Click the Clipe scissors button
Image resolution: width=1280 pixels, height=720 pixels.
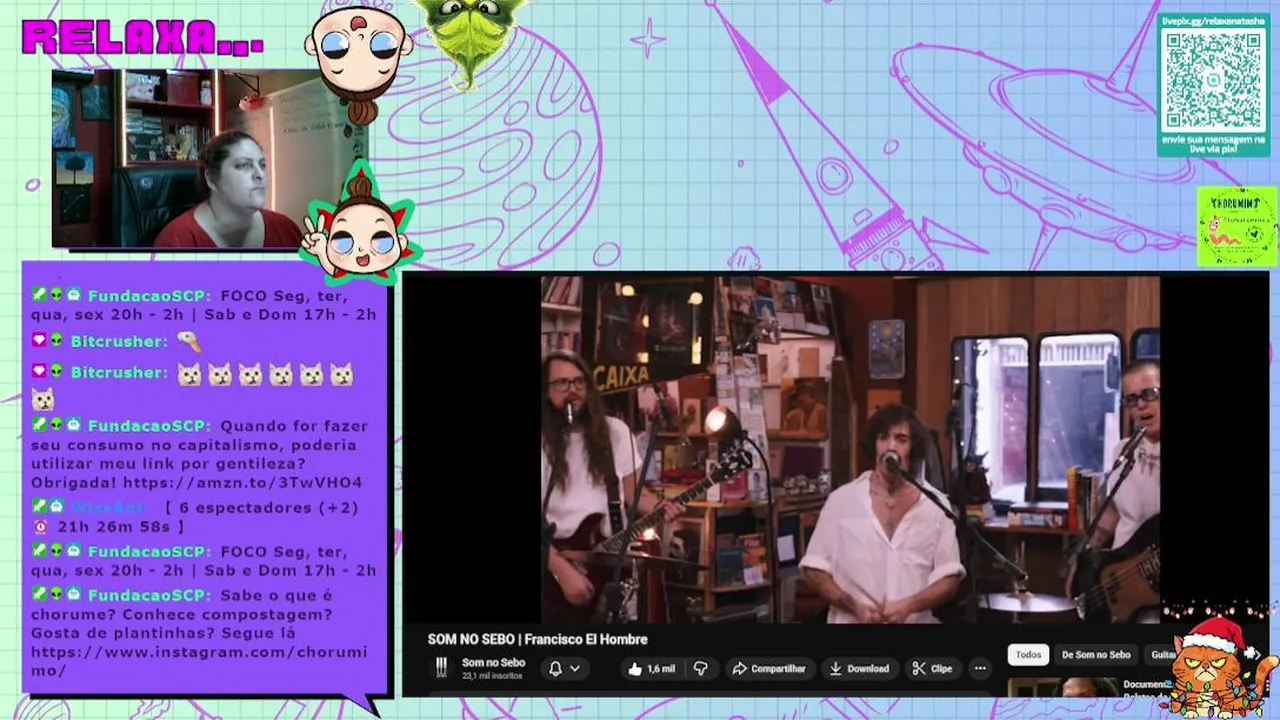tap(932, 668)
